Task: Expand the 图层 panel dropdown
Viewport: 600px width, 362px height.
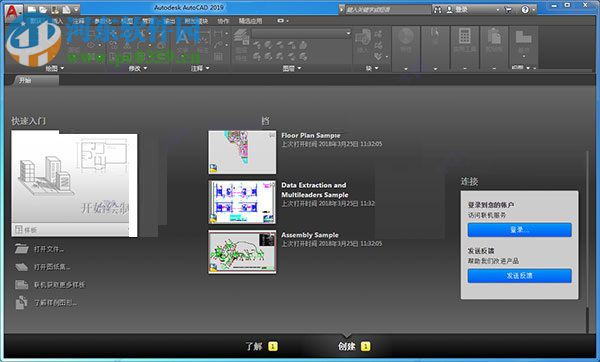Action: 292,68
